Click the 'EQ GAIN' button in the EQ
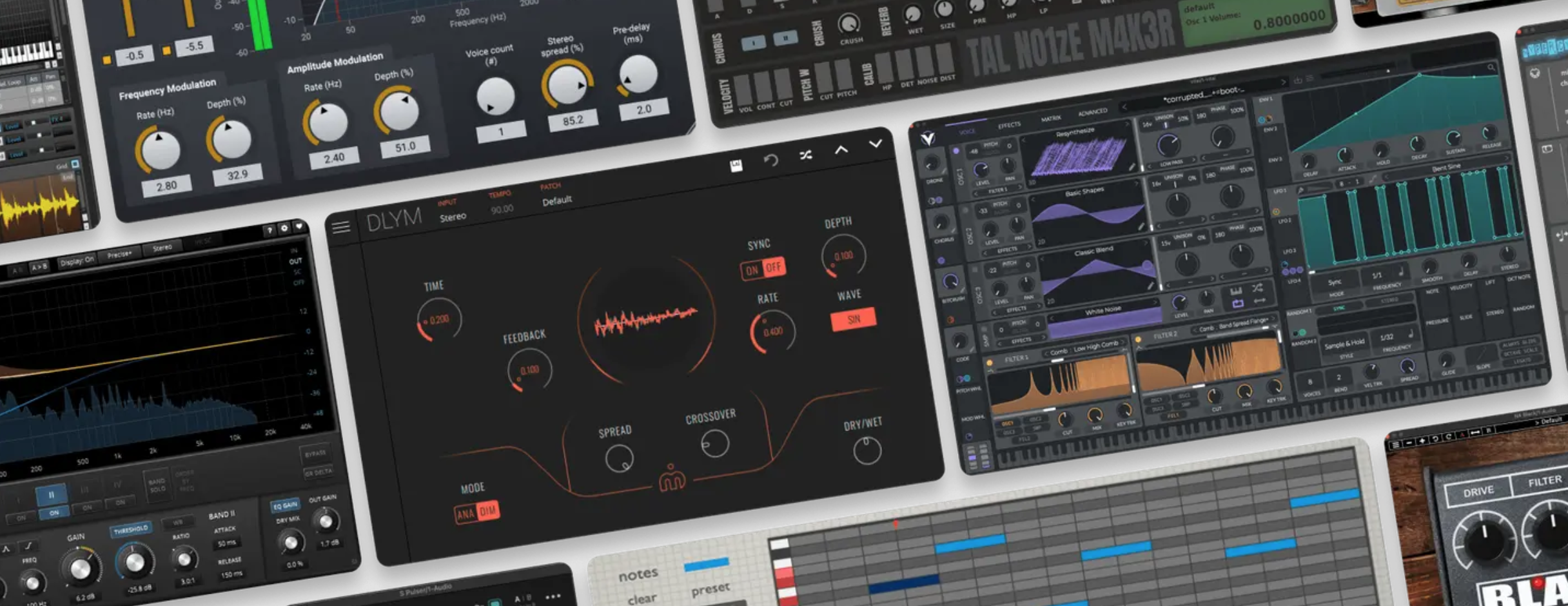The width and height of the screenshot is (1568, 606). click(285, 505)
